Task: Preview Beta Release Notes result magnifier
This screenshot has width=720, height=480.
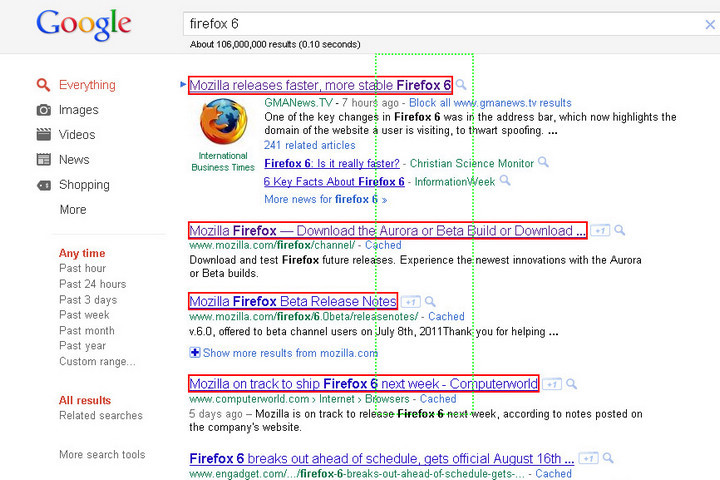Action: point(430,301)
